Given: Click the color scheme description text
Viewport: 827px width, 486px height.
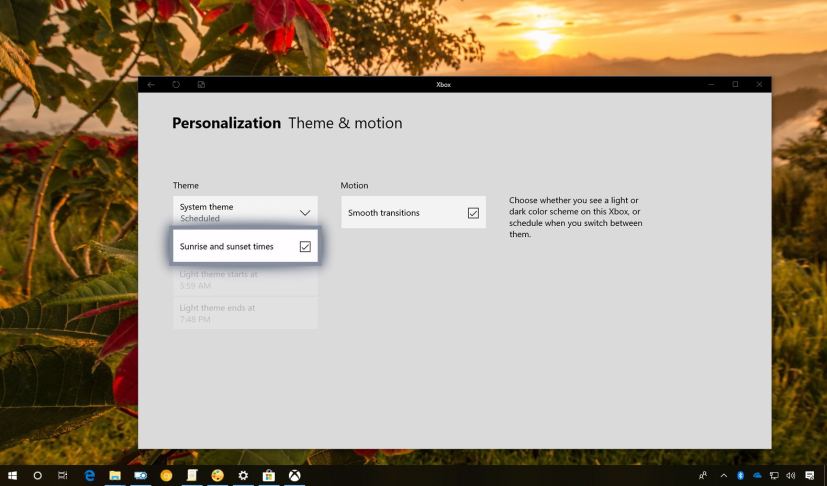Looking at the screenshot, I should click(575, 217).
